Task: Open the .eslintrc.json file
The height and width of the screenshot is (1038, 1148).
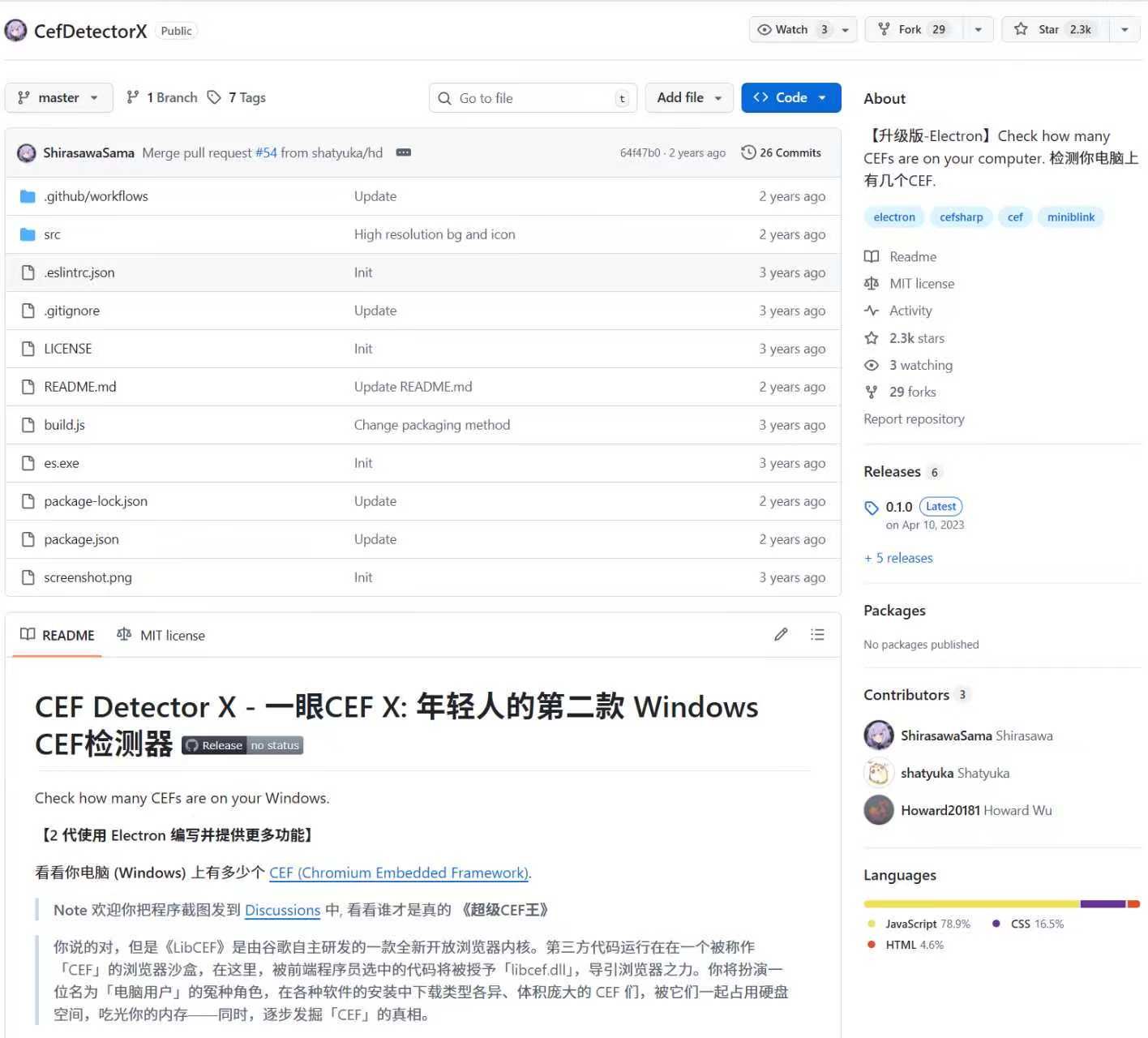Action: point(79,272)
